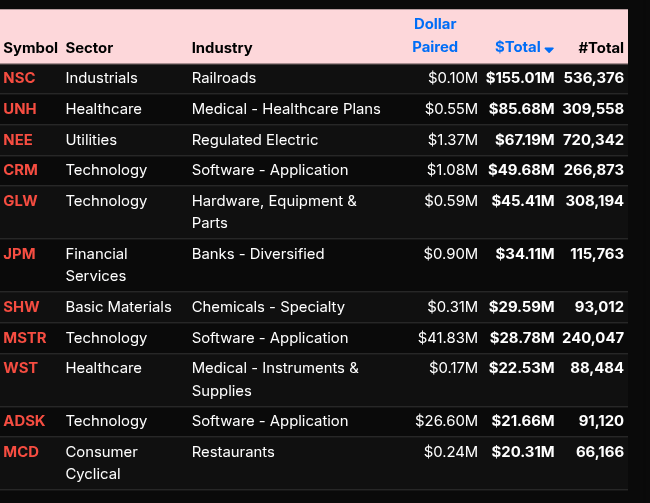Open the SHW ticker link
This screenshot has height=503, width=650.
21,307
